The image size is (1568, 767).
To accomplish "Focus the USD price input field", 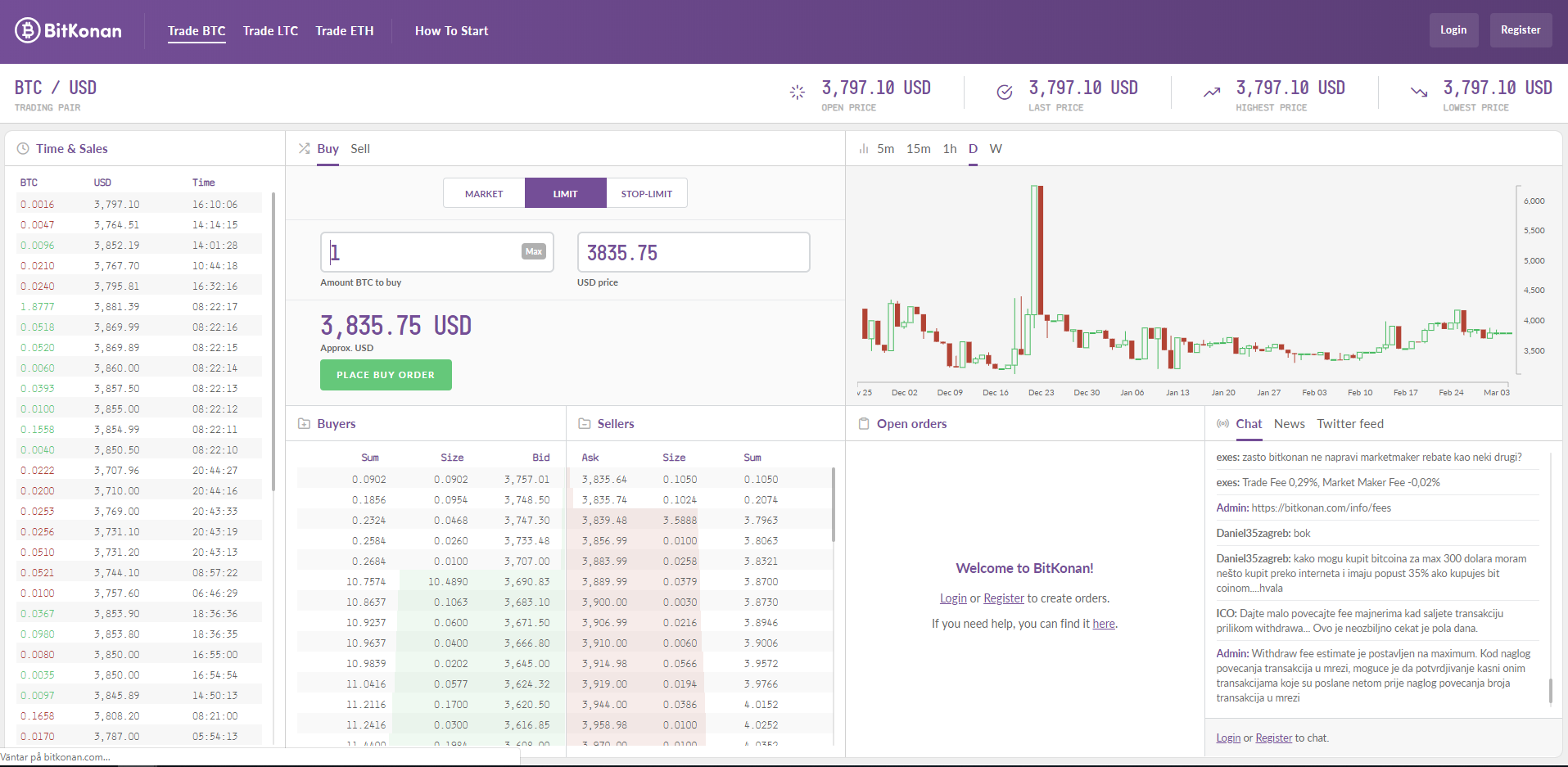I will tap(694, 252).
